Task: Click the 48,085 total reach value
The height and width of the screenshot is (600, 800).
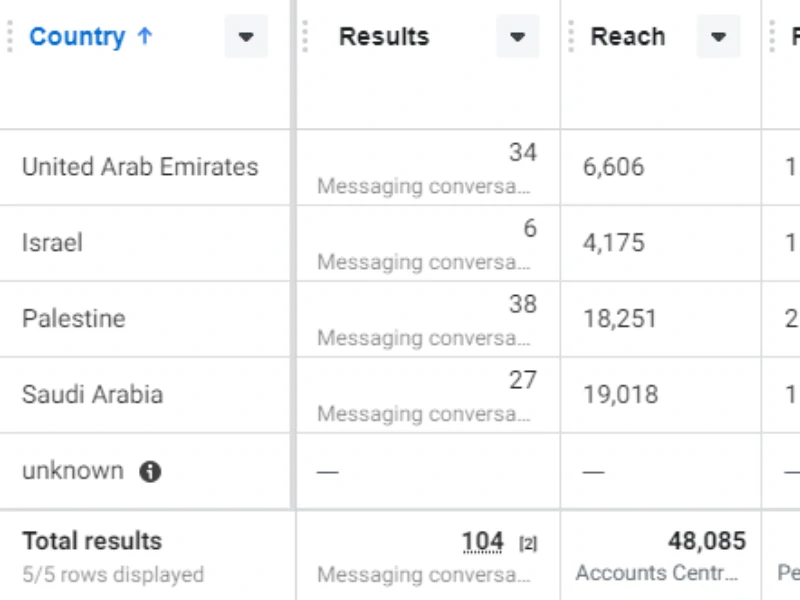Action: pyautogui.click(x=707, y=541)
